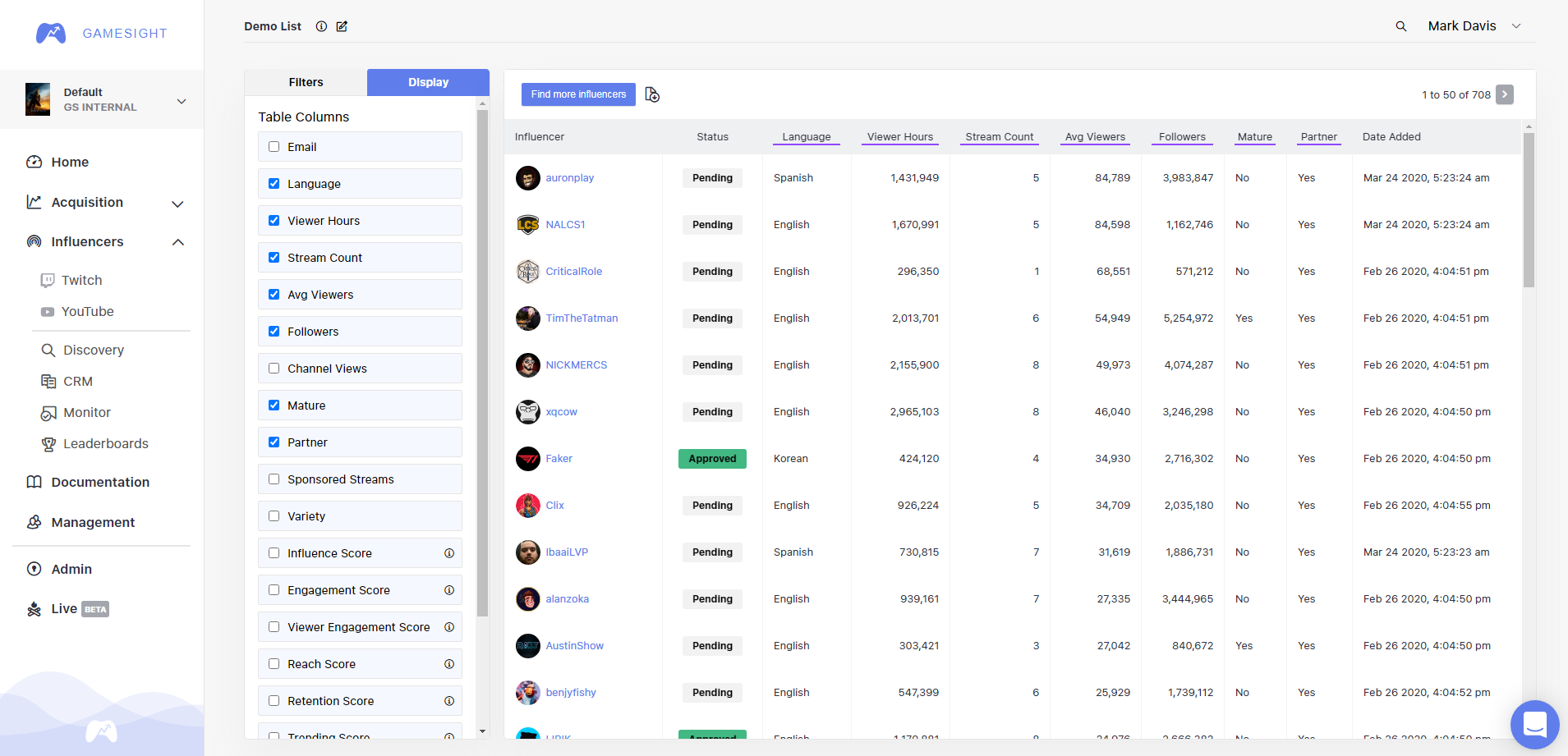
Task: Open TimTheTatman influencer link
Action: tap(582, 318)
